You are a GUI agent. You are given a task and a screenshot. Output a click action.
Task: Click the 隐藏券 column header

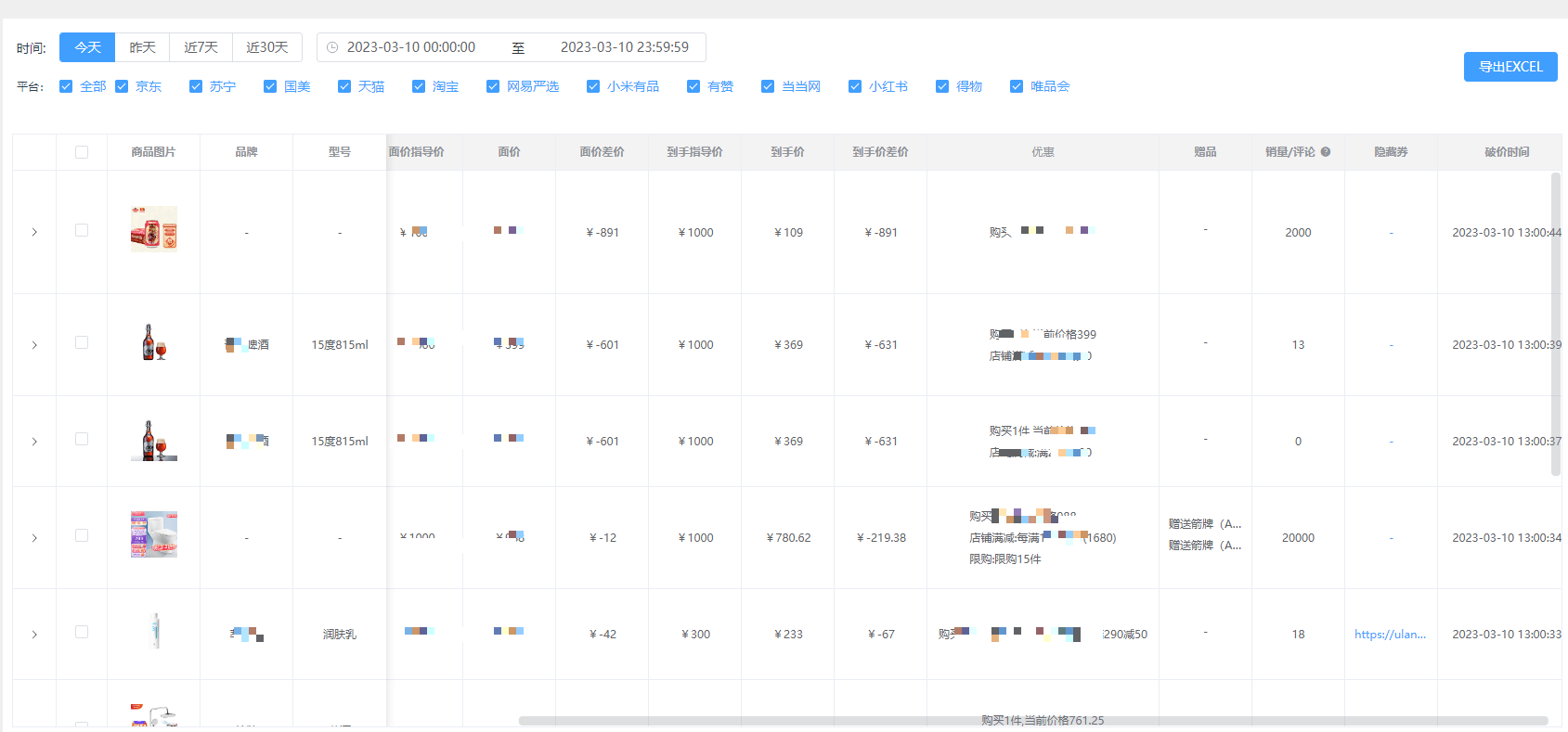pos(1391,152)
